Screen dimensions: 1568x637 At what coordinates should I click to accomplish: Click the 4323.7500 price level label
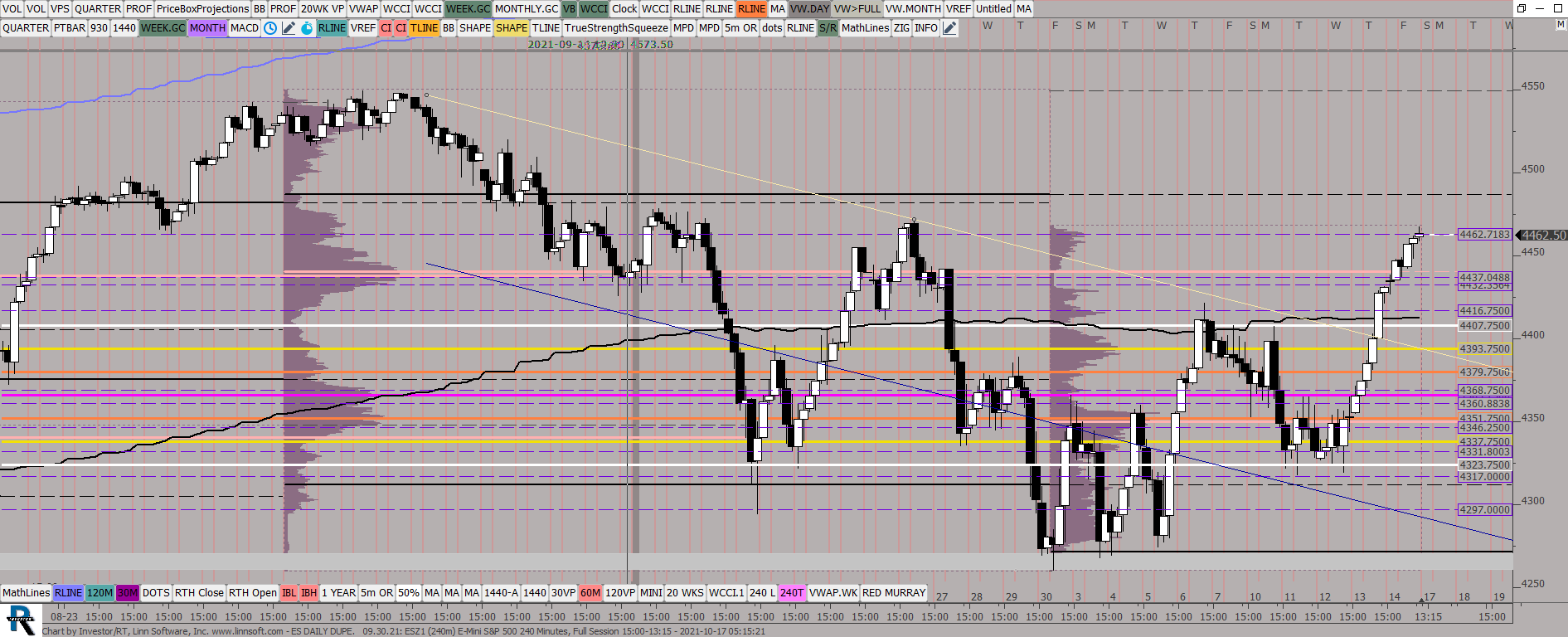point(1485,465)
